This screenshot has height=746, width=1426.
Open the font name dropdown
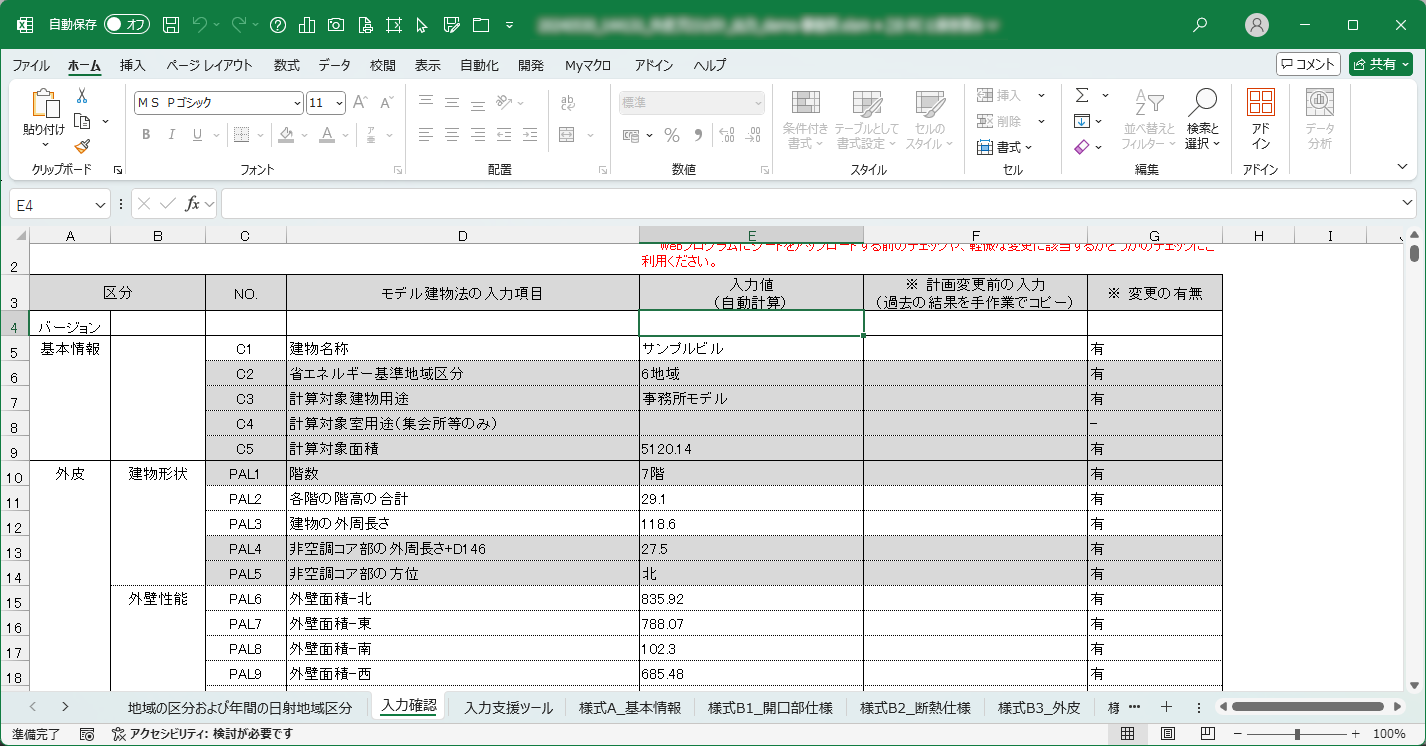tap(297, 102)
